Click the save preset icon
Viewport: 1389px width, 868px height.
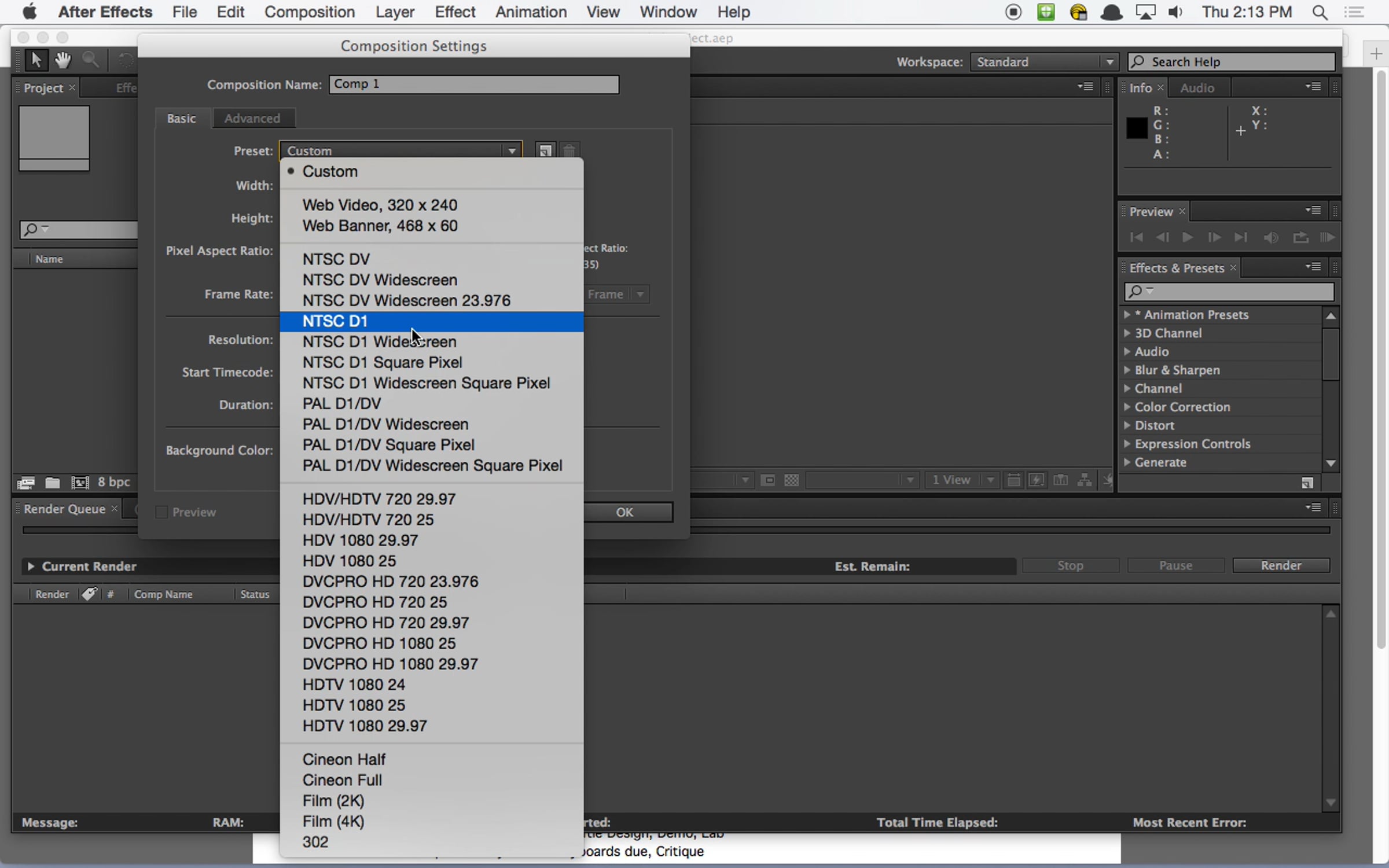point(545,151)
